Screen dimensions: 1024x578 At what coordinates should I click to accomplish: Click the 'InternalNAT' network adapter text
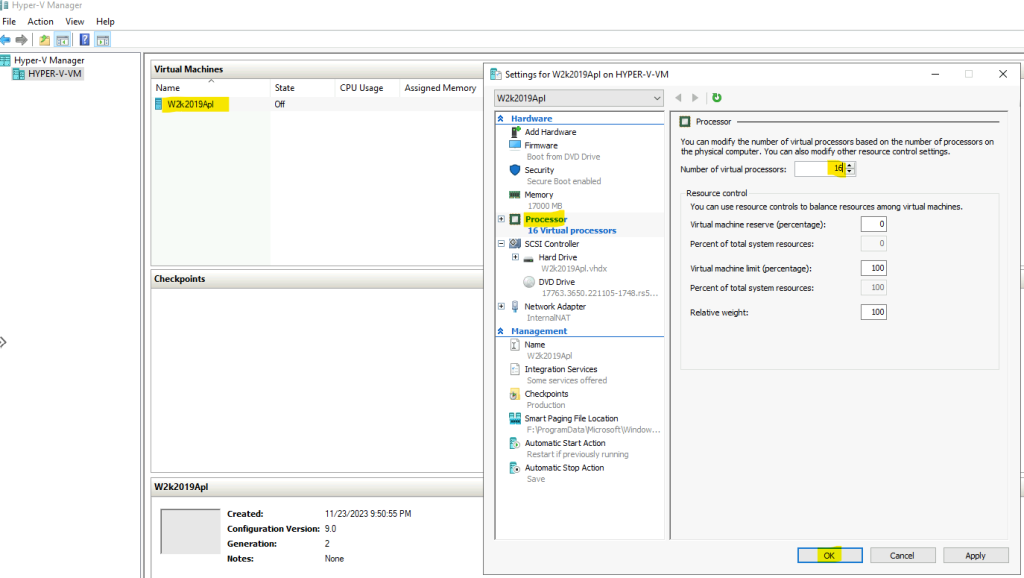click(548, 318)
